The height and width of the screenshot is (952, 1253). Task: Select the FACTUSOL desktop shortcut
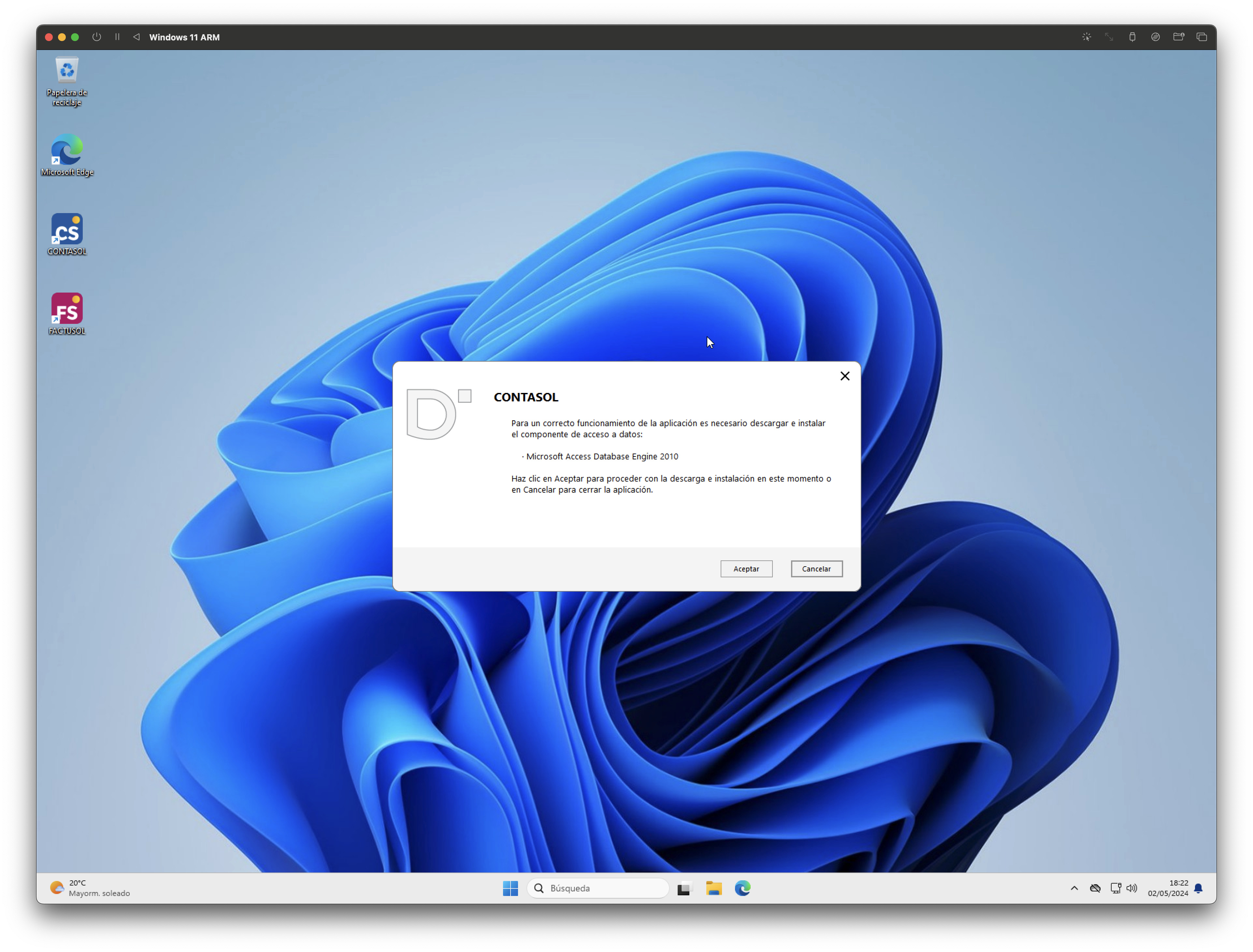(x=67, y=313)
